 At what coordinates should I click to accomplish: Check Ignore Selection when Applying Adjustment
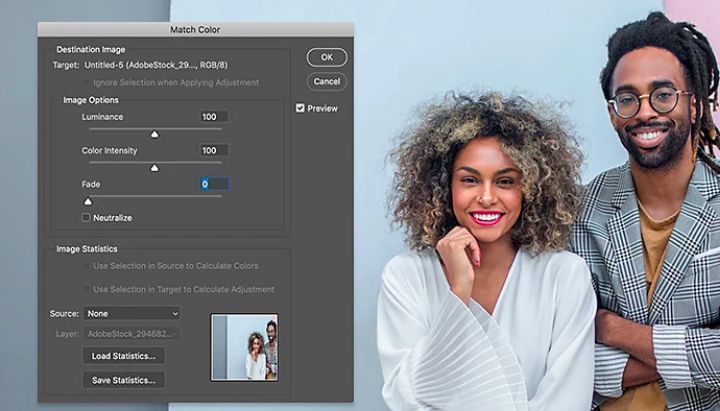(x=86, y=83)
